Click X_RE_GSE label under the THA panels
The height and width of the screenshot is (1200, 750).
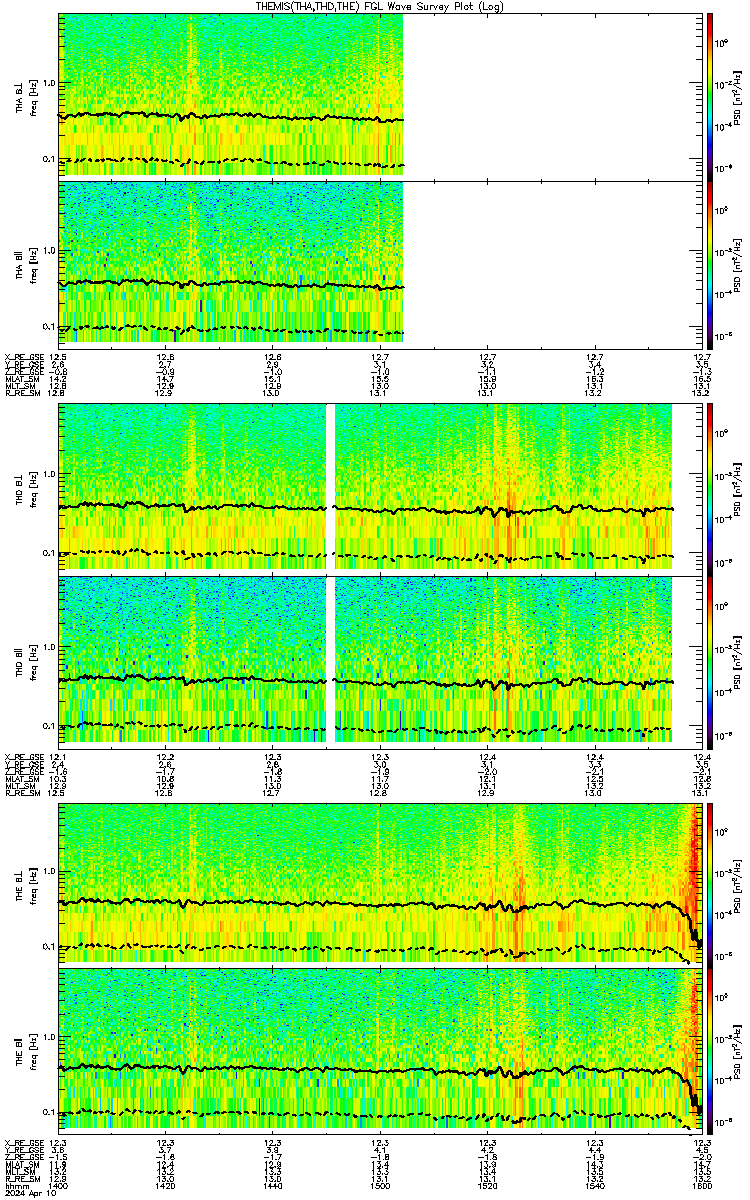point(24,357)
